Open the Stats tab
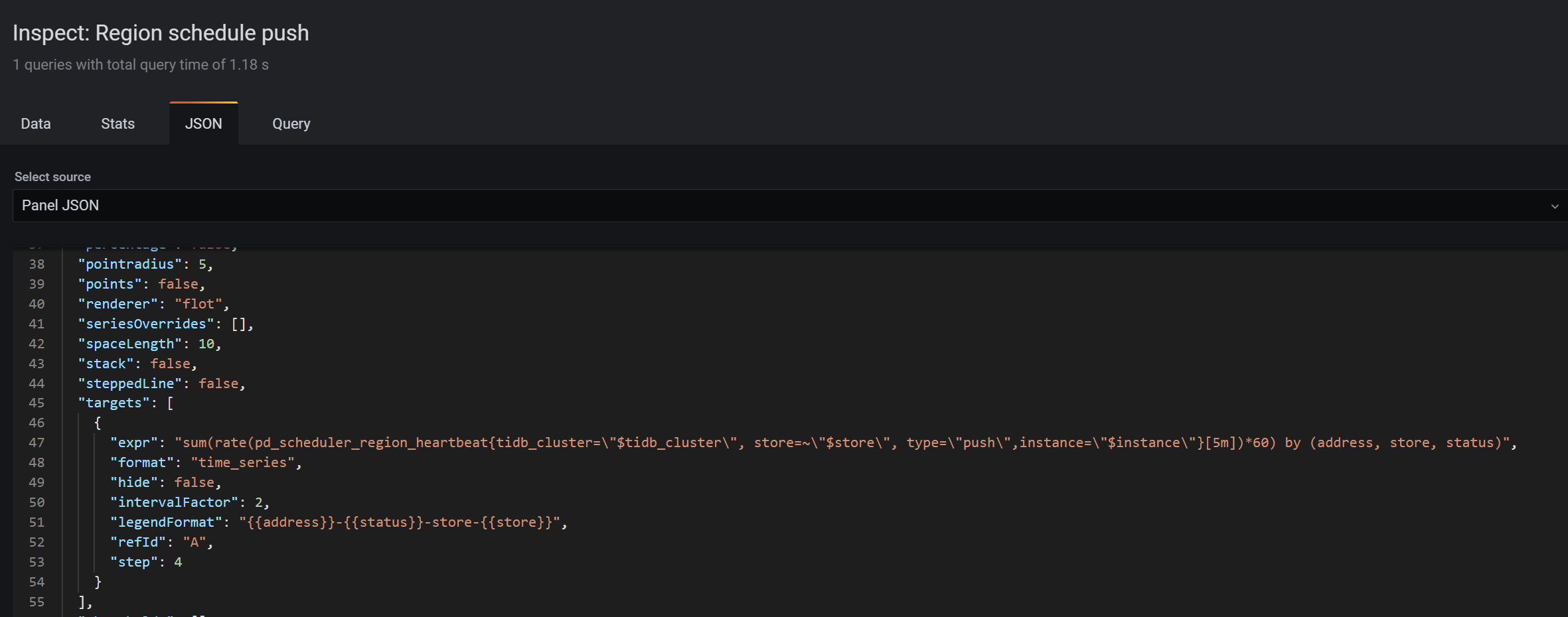Screen dimensions: 1568x617 [118, 123]
